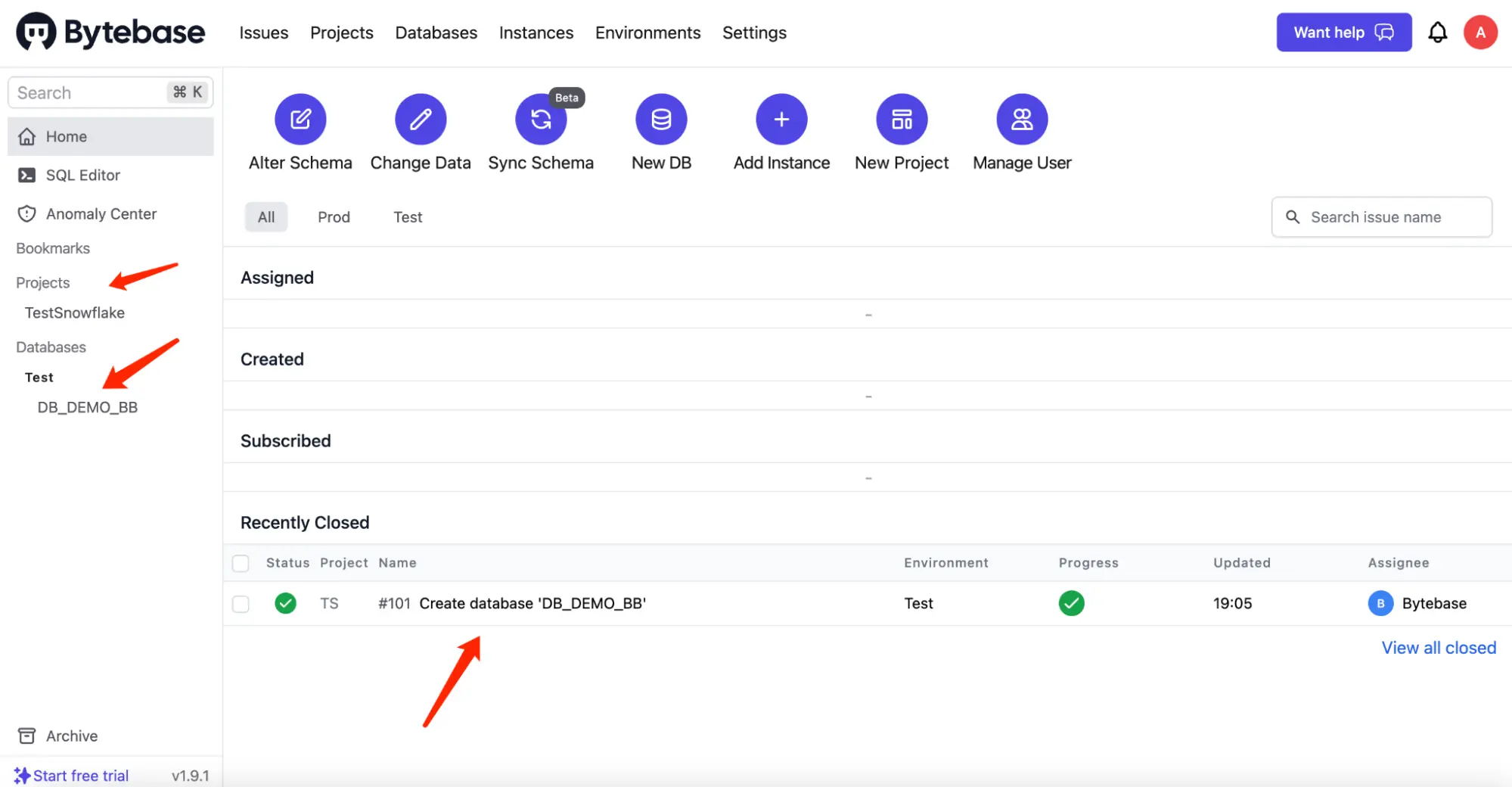Viewport: 1512px width, 787px height.
Task: Switch to the Prod tab
Action: [x=334, y=217]
